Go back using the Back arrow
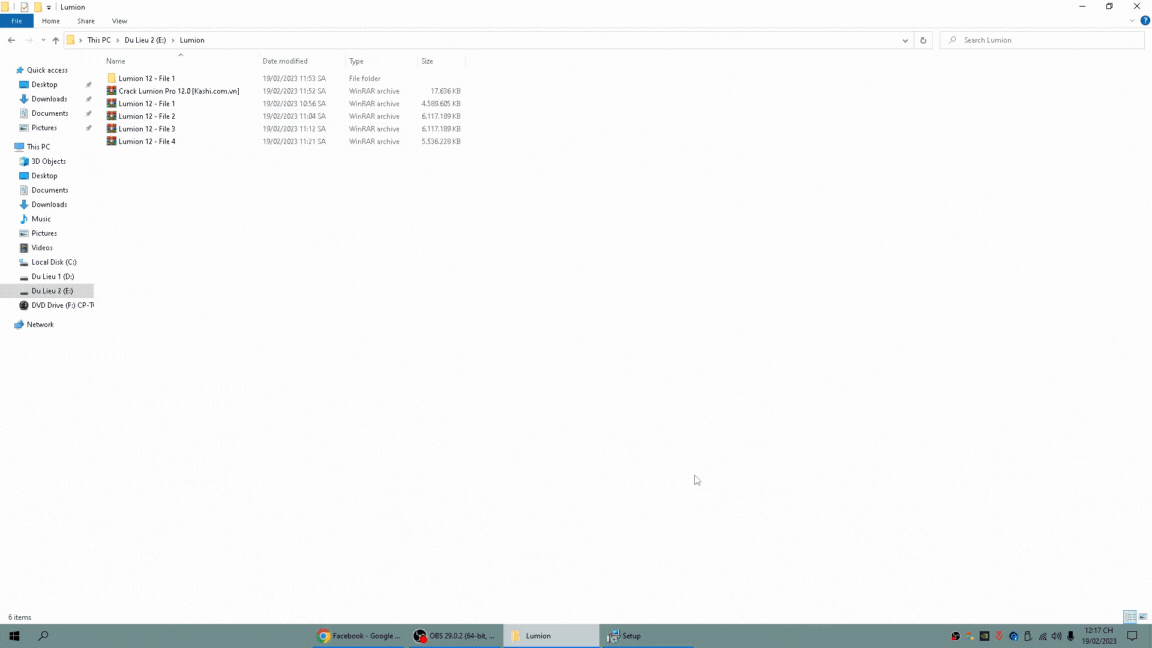Viewport: 1152px width, 648px height. 12,40
